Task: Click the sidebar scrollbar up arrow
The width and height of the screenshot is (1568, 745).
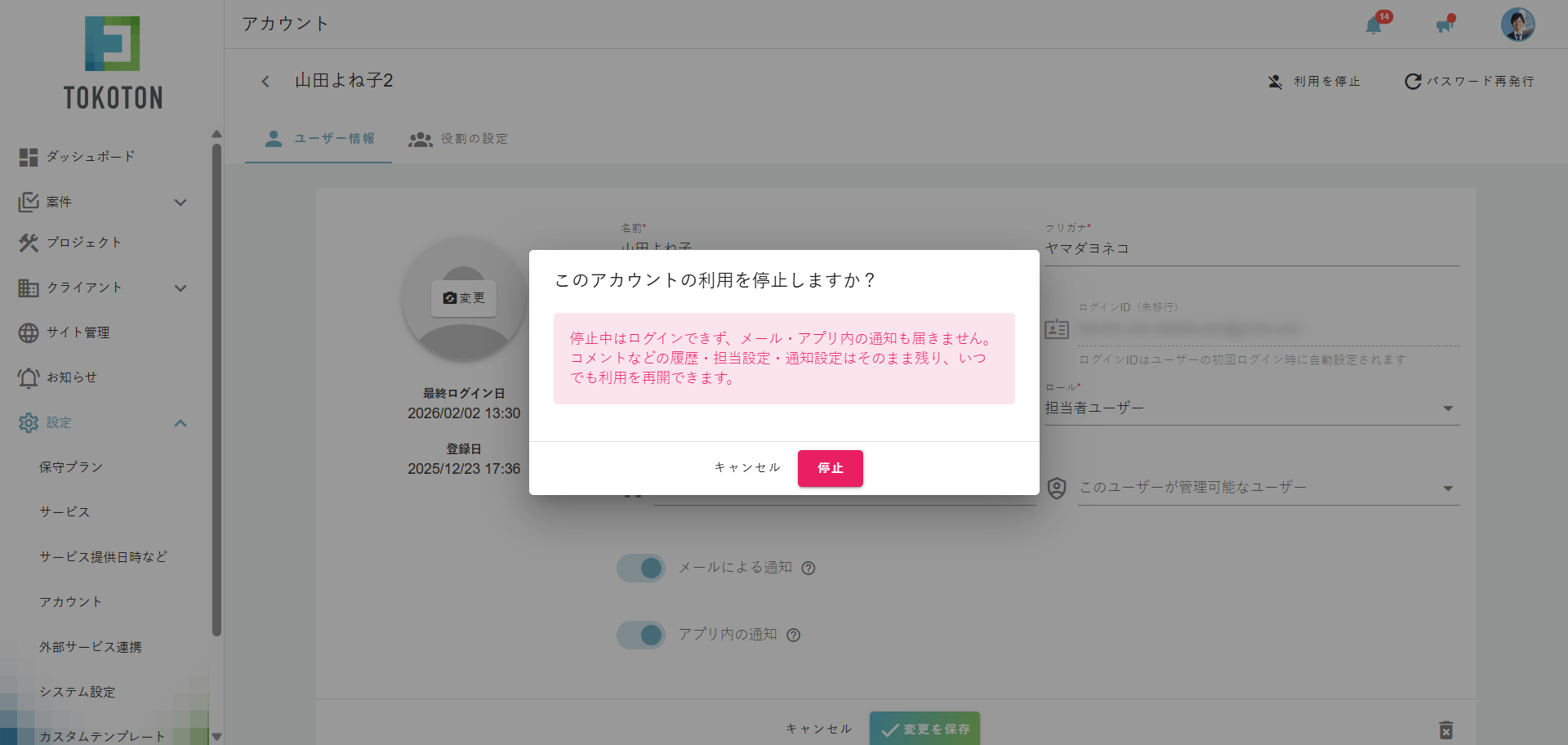Action: (x=216, y=135)
